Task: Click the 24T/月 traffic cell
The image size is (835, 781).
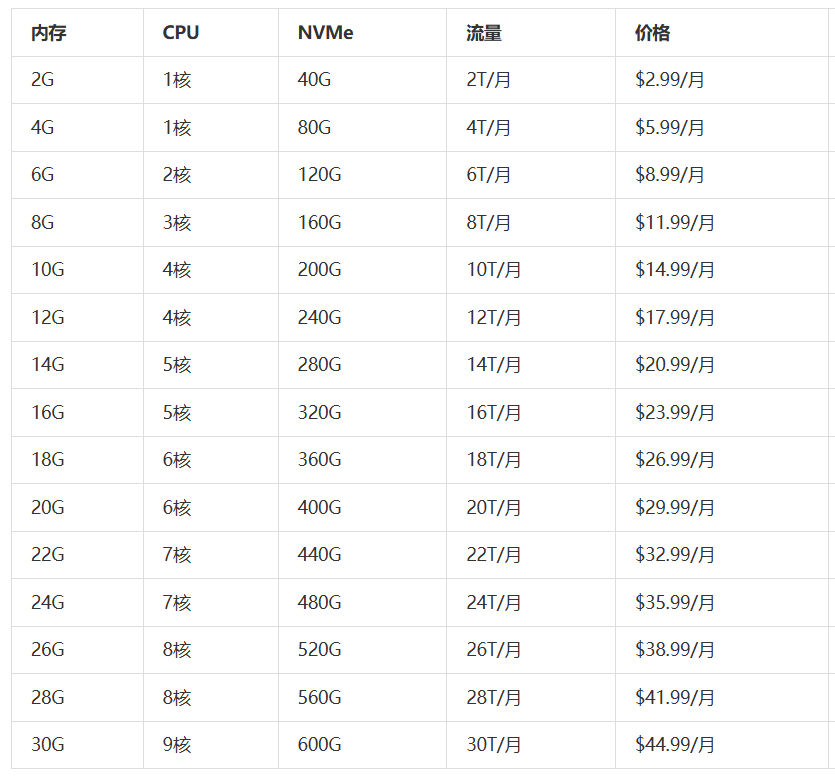Action: 494,603
